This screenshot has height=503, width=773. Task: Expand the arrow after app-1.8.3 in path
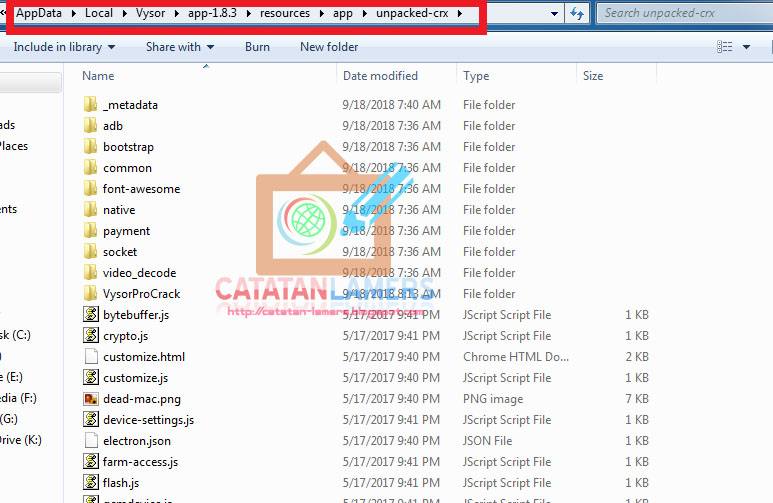(x=248, y=13)
